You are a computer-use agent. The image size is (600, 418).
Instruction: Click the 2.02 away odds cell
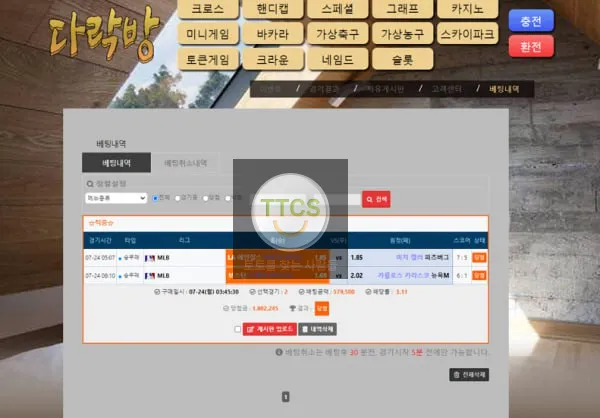tap(357, 275)
